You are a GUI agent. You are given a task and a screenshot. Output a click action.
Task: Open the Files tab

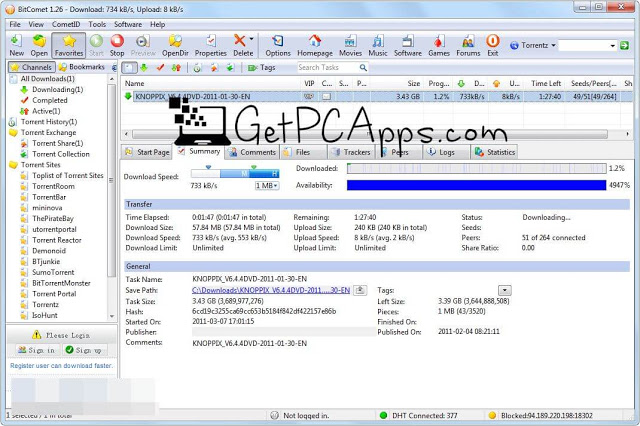coord(303,152)
